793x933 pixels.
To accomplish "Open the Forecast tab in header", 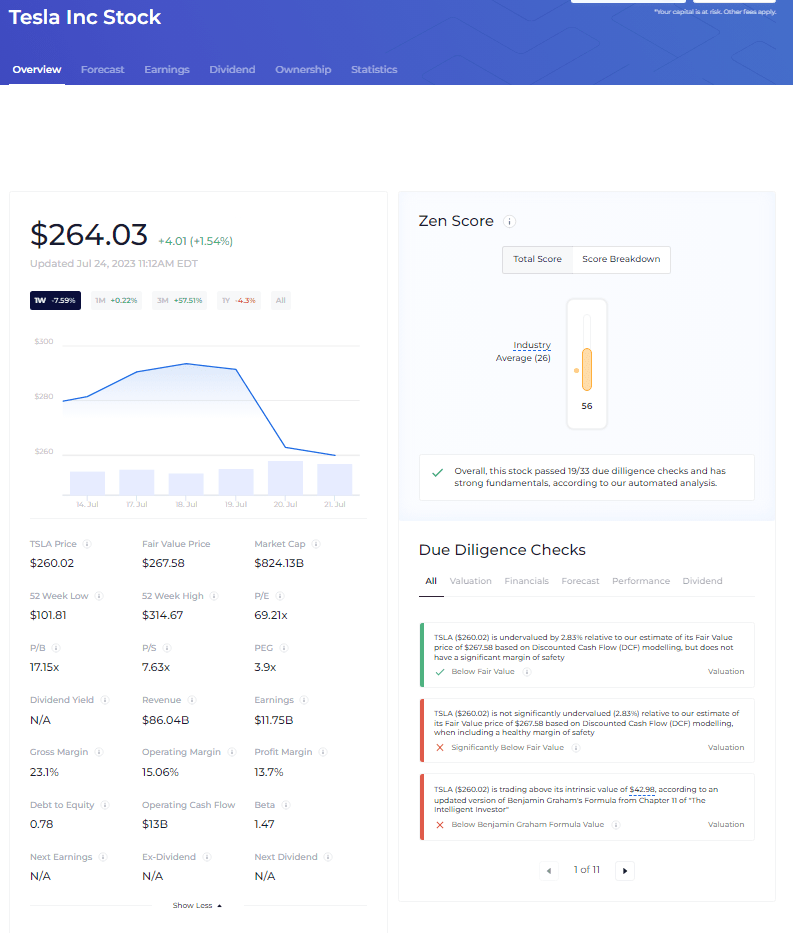I will 102,70.
